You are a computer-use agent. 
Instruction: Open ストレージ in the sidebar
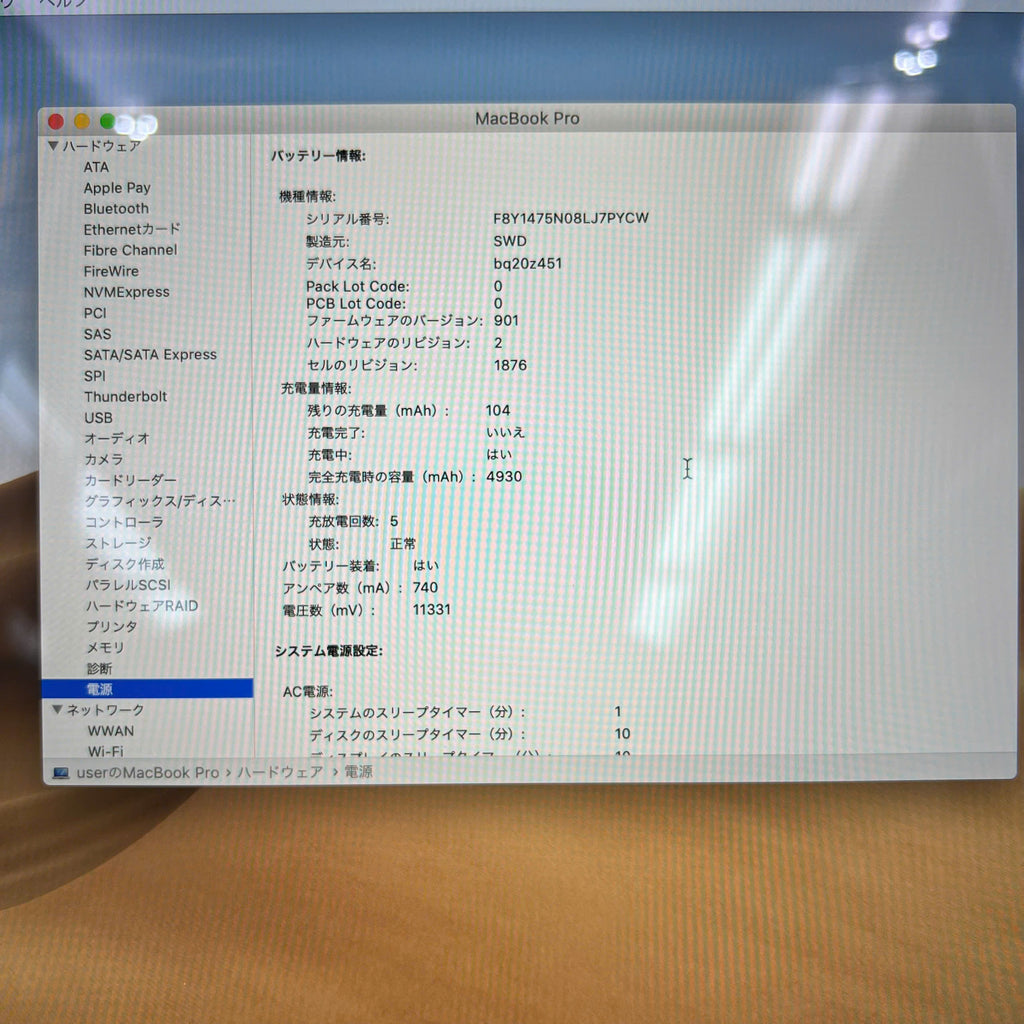point(118,543)
